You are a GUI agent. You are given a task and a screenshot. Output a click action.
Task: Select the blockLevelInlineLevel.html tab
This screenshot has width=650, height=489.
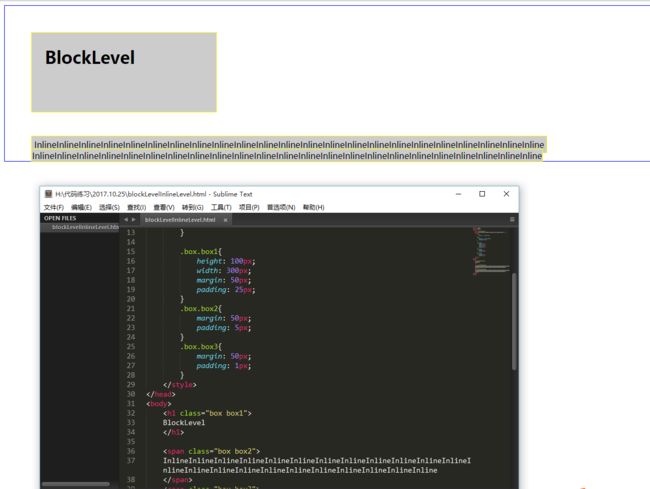180,220
